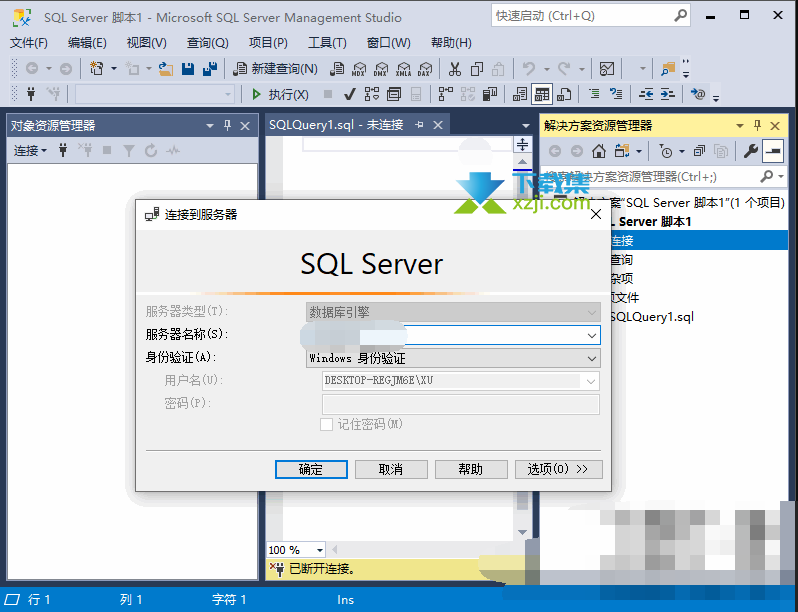Open the document tab list dropdown arrow
This screenshot has height=612, width=798.
[526, 125]
